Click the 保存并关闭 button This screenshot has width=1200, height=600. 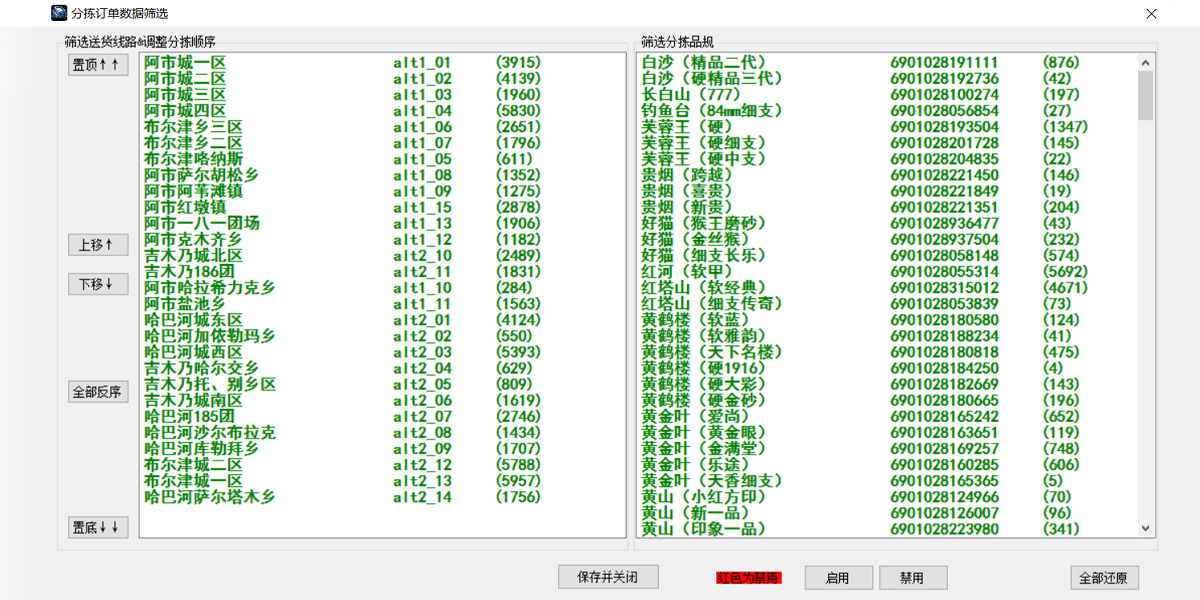610,577
